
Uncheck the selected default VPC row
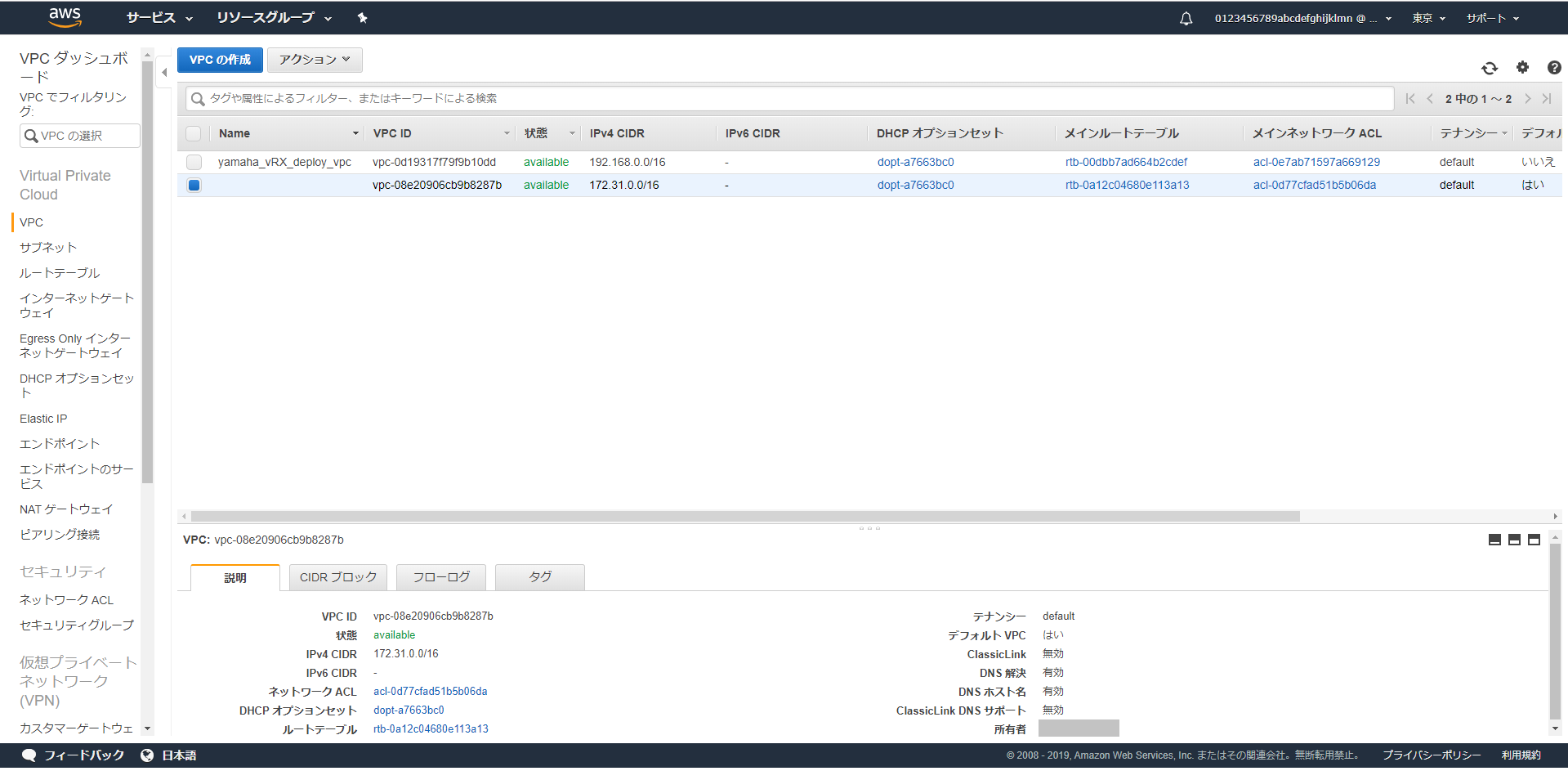coord(194,185)
